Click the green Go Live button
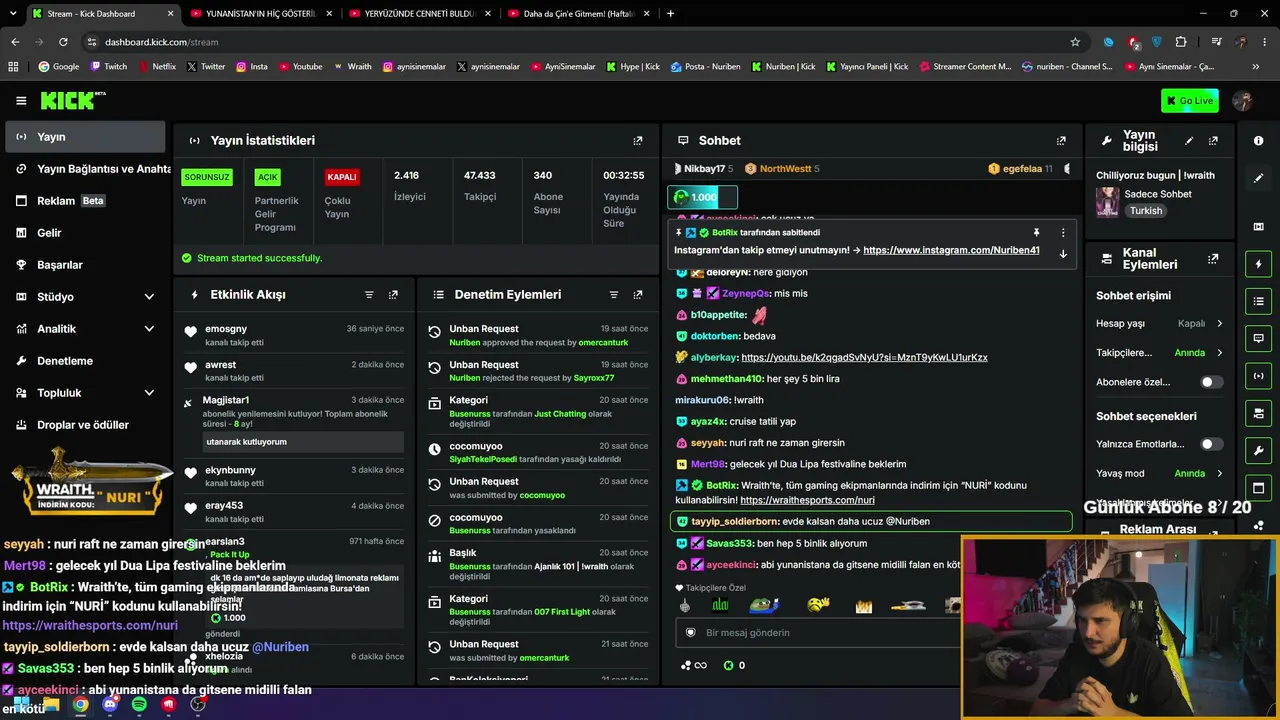This screenshot has width=1280, height=720. point(1190,101)
